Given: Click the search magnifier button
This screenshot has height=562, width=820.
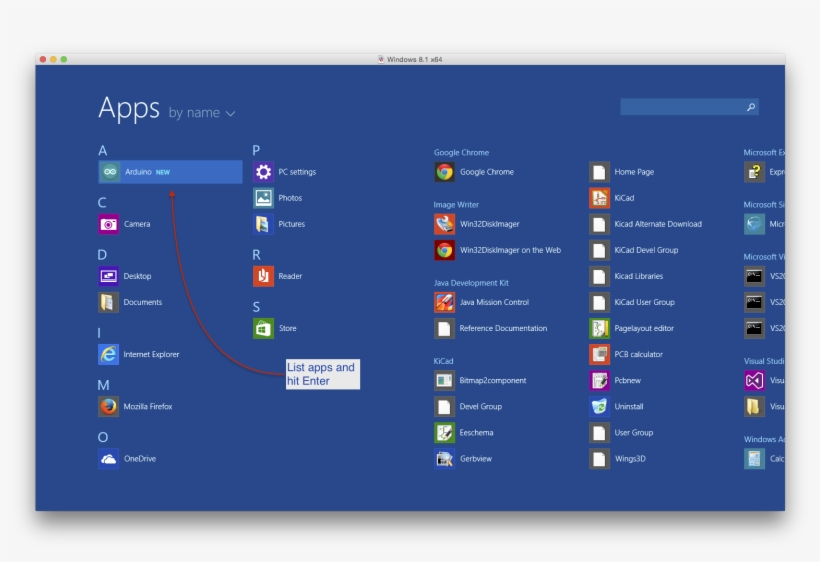Looking at the screenshot, I should pyautogui.click(x=751, y=107).
